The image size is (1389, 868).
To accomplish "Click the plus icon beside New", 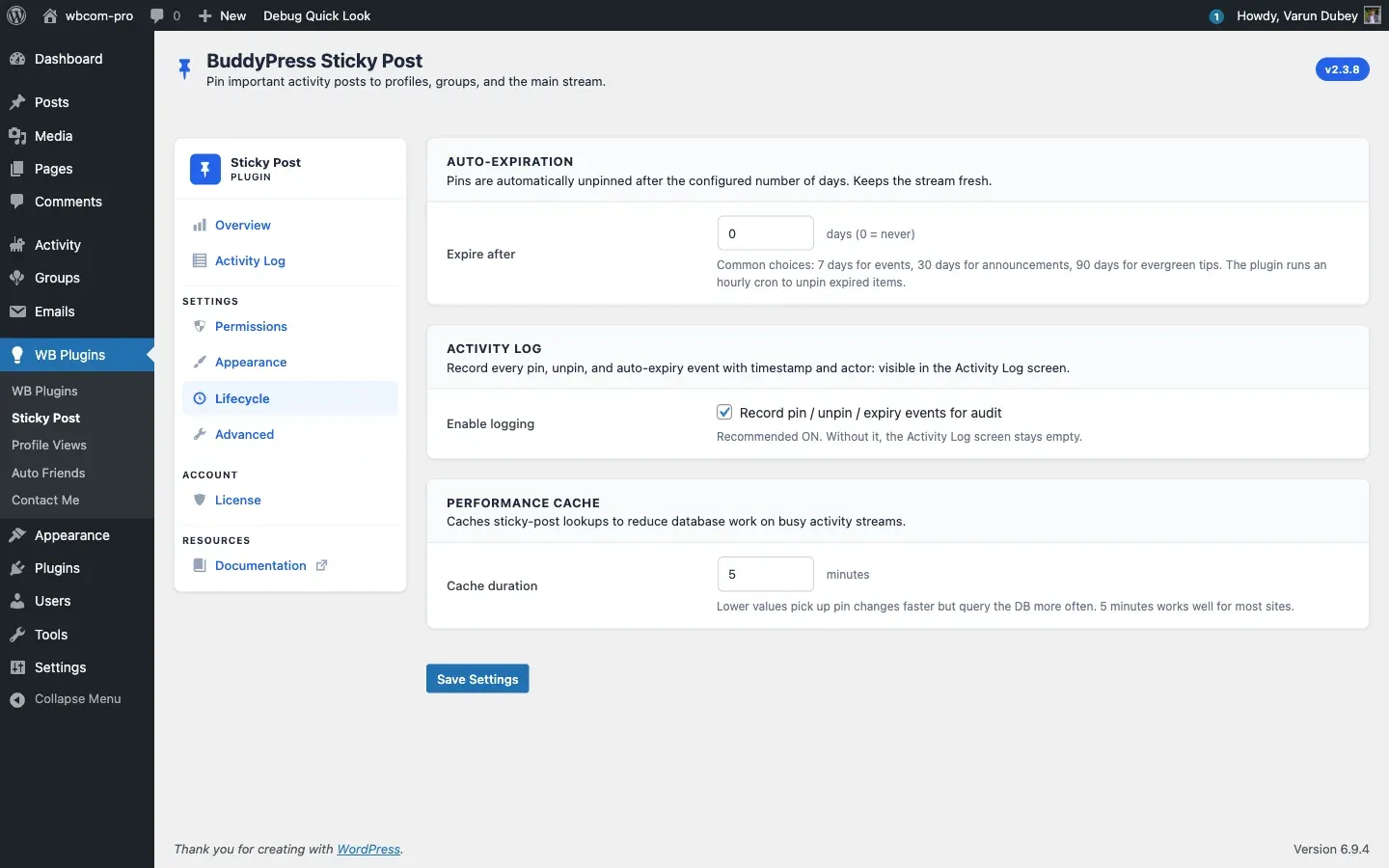I will click(x=204, y=15).
